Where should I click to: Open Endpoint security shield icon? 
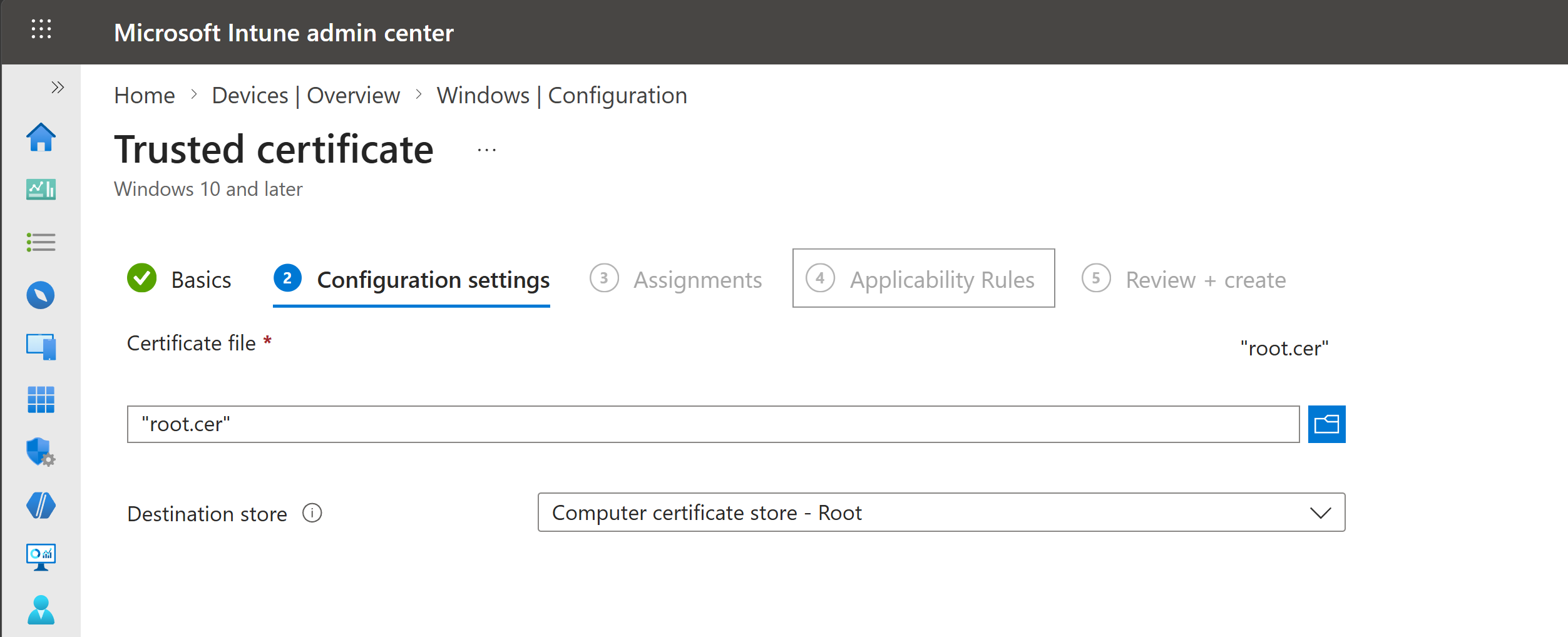point(41,452)
